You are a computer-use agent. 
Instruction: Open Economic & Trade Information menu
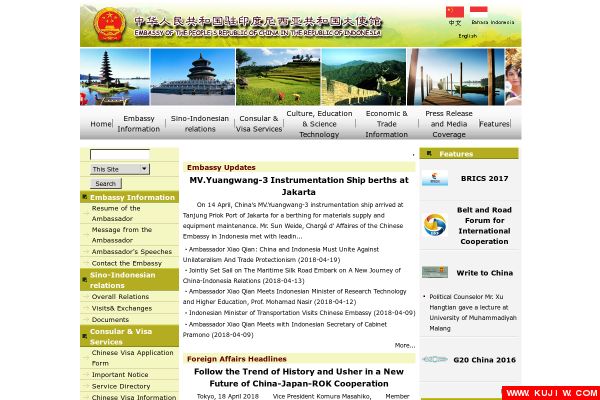386,124
